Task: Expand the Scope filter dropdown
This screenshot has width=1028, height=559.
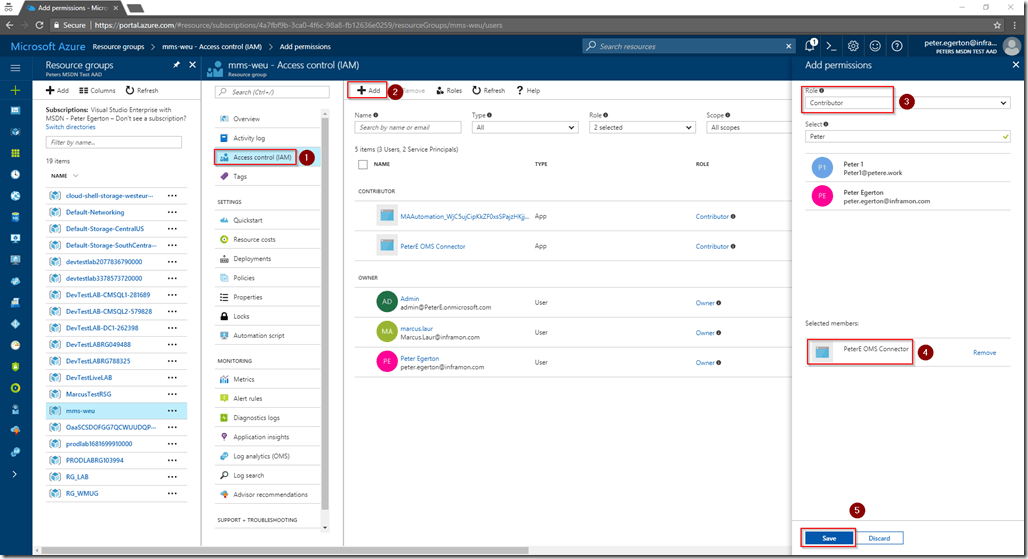Action: 747,128
